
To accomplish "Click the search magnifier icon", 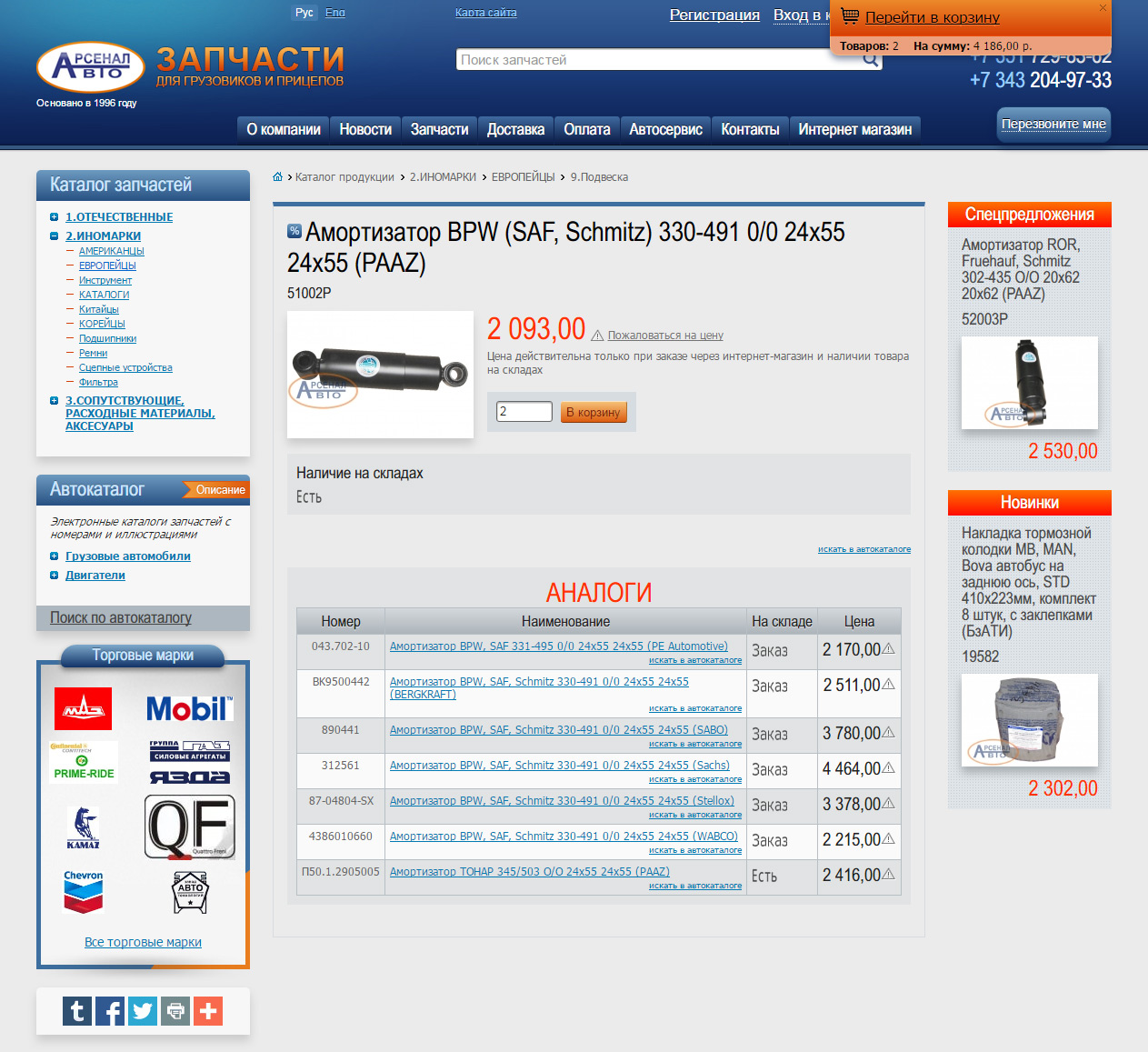I will [x=870, y=60].
